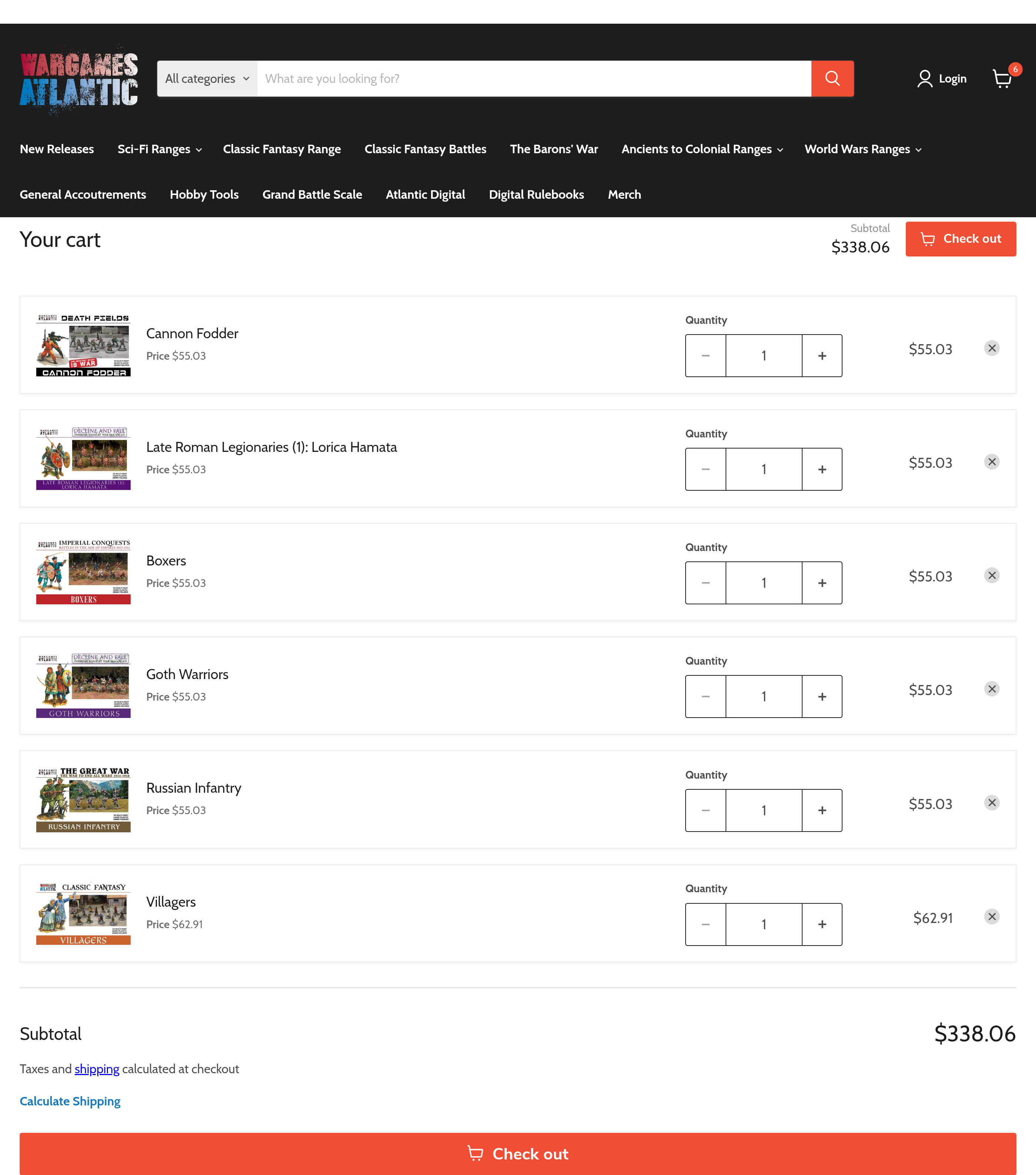Screen dimensions: 1036x1175
Task: Increase Villagers quantity with plus
Action: pyautogui.click(x=822, y=924)
